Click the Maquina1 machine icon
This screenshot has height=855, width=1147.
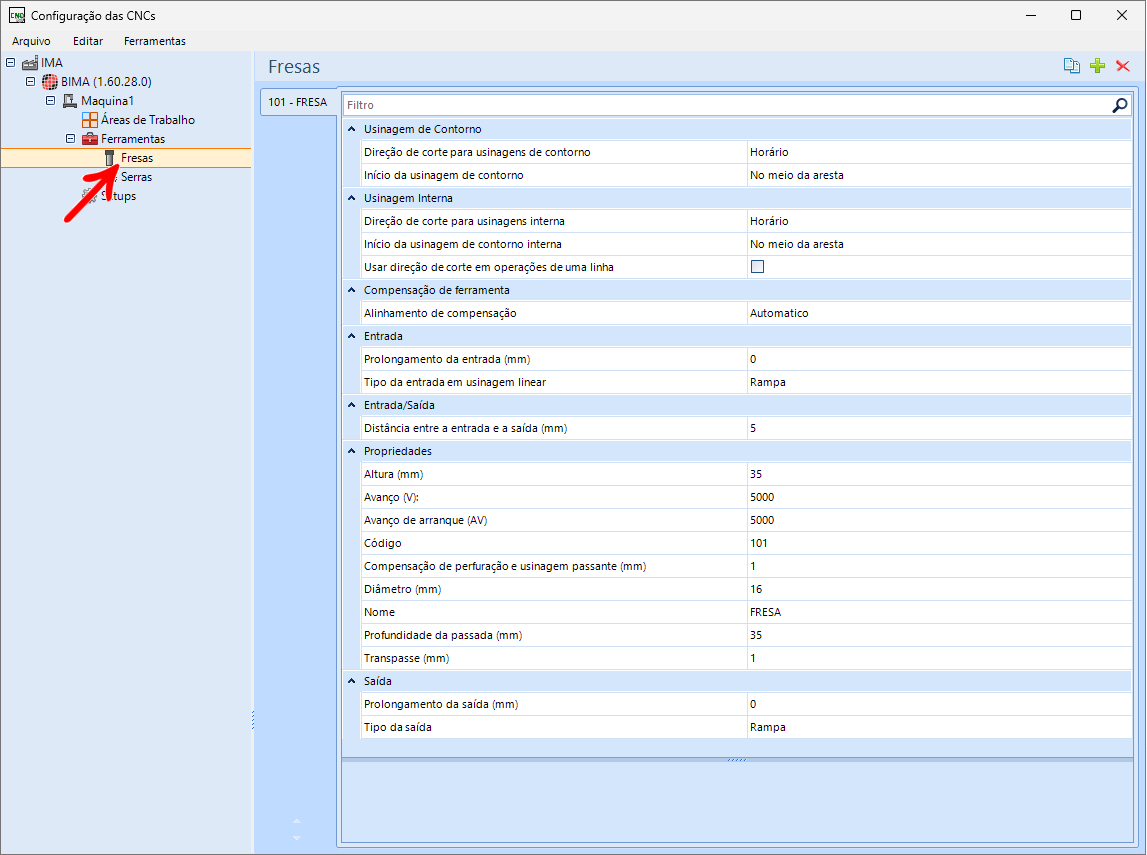[x=69, y=101]
